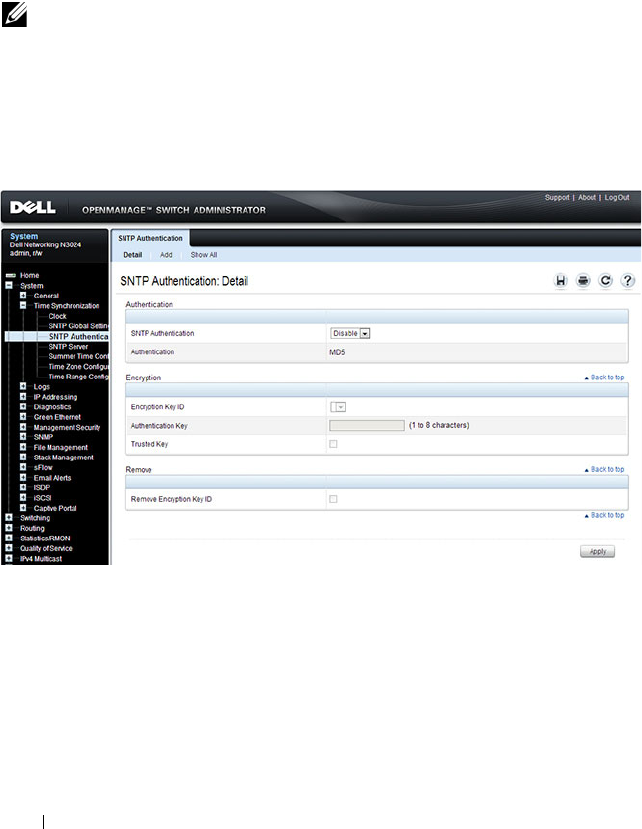Click the Authentication Key input field
Image resolution: width=642 pixels, height=829 pixels.
pos(367,426)
